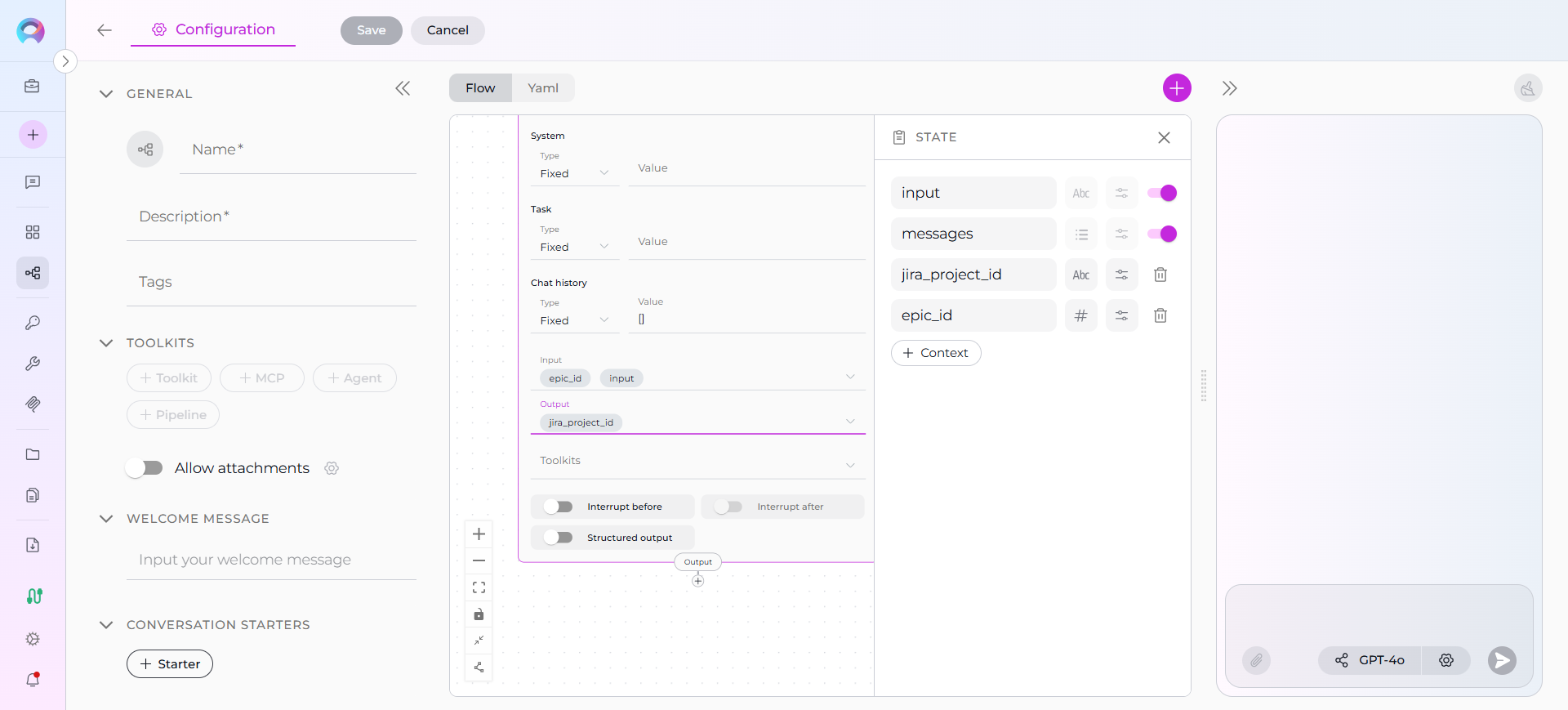This screenshot has height=710, width=1568.
Task: Click the Name input field
Action: [x=298, y=150]
